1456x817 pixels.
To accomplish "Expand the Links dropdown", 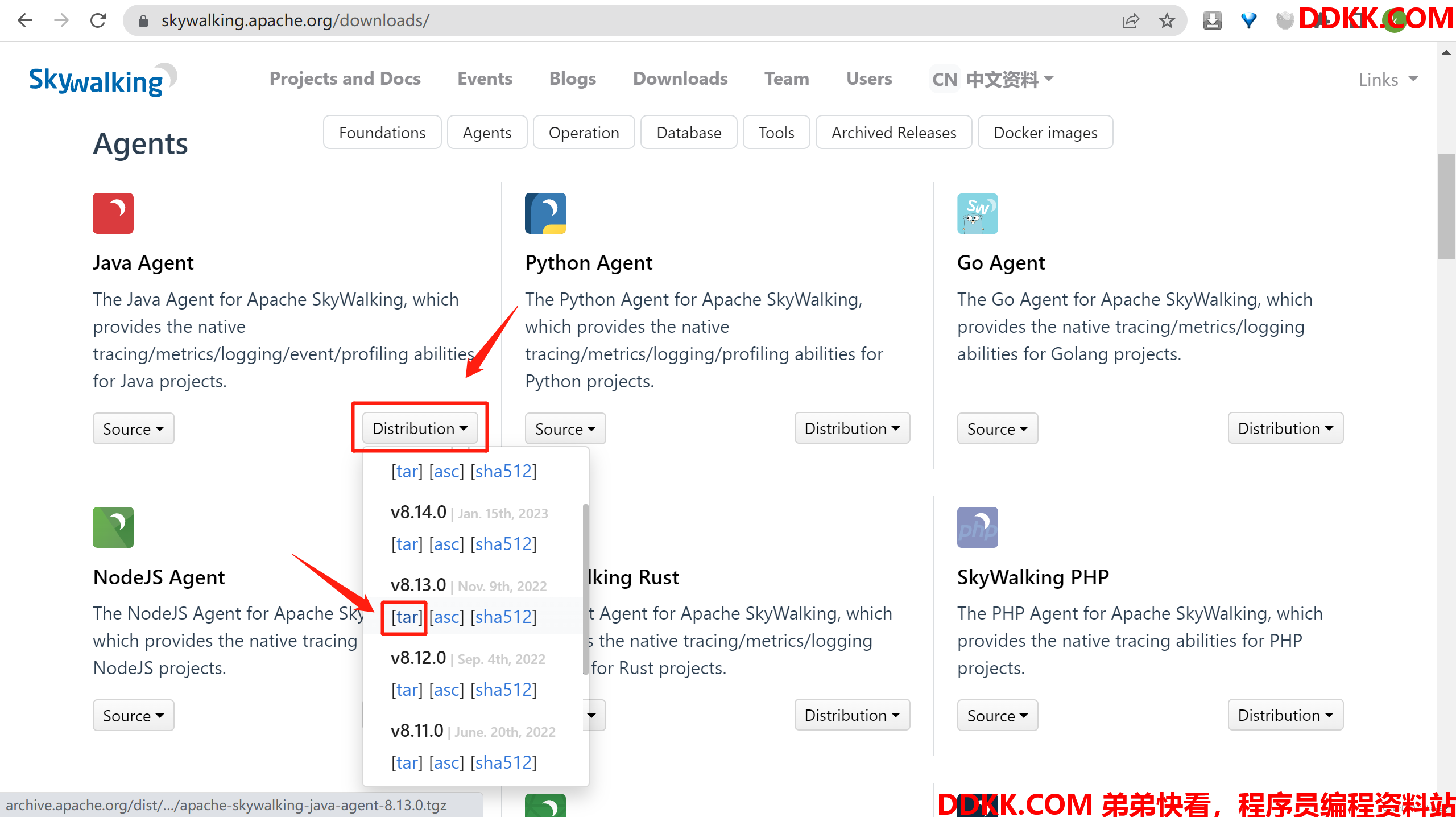I will coord(1388,80).
